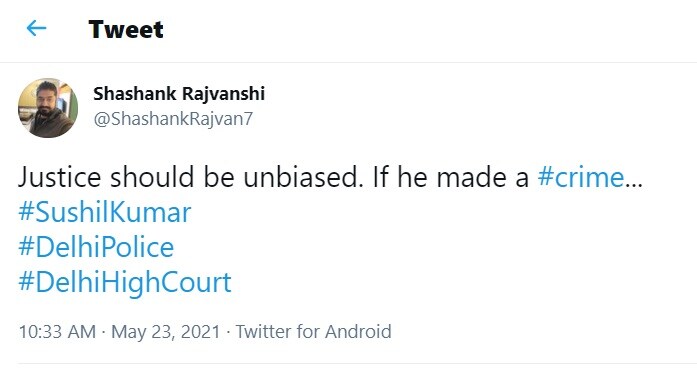
Task: Click the word 'Android' in the tweet source
Action: pos(358,332)
